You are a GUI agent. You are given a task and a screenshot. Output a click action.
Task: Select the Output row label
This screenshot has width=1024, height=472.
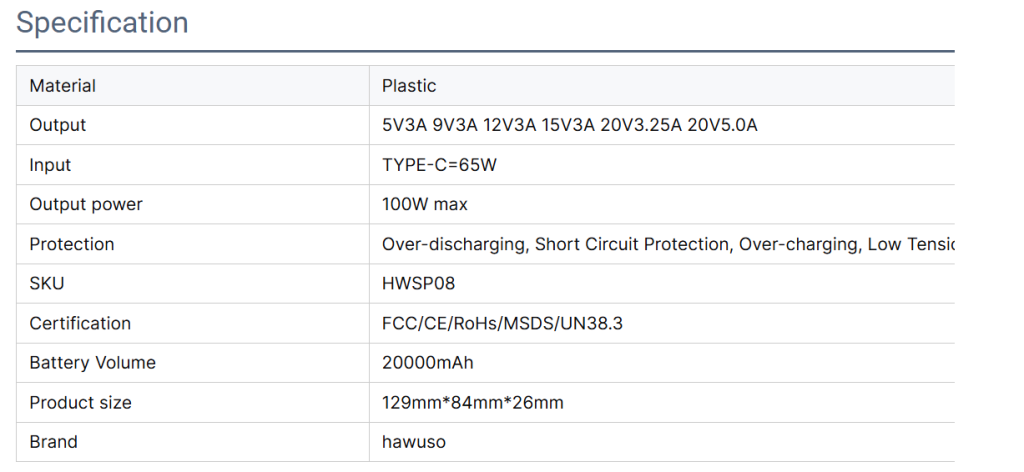57,125
